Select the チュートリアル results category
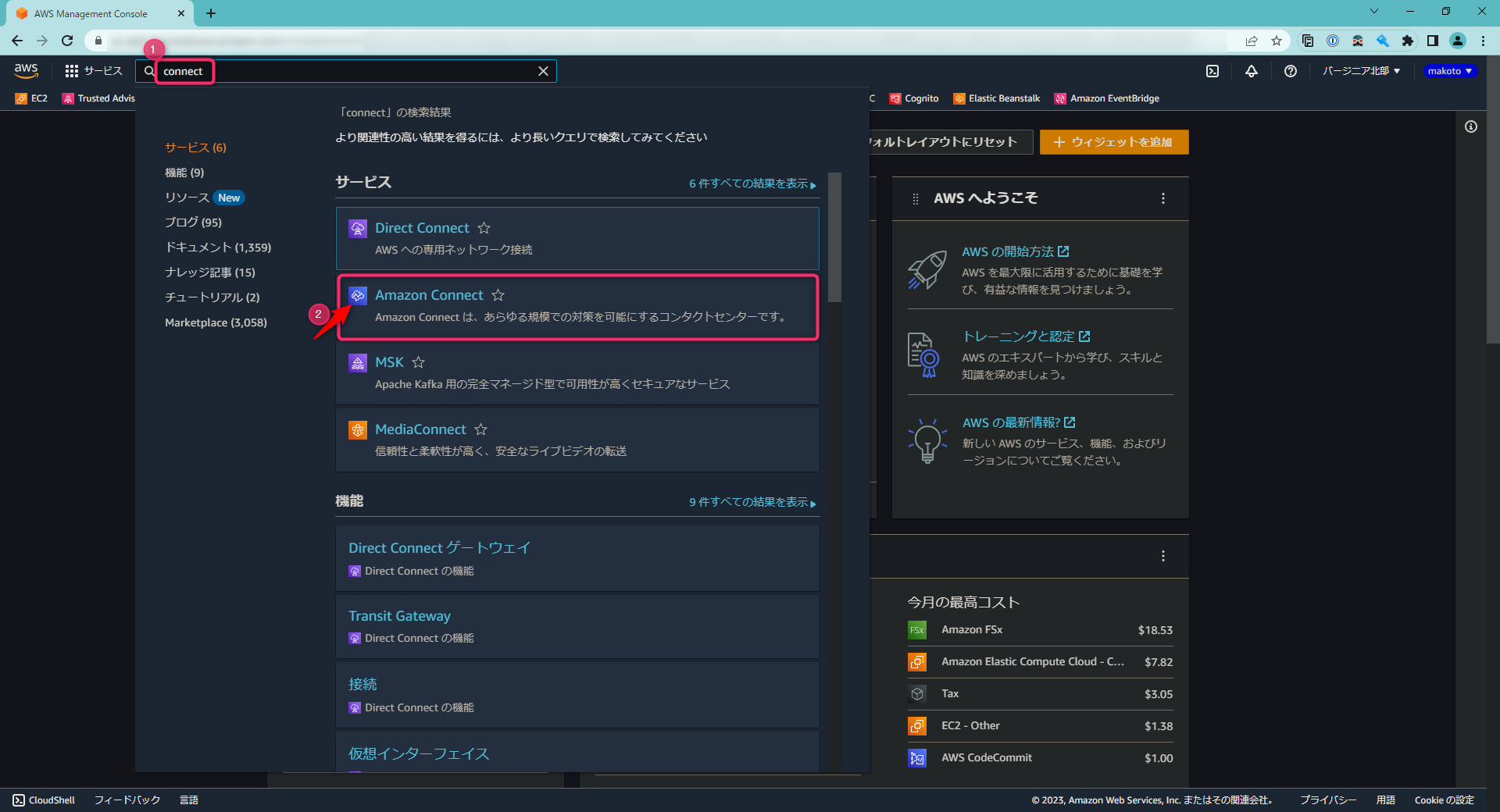Viewport: 1500px width, 812px height. click(211, 297)
